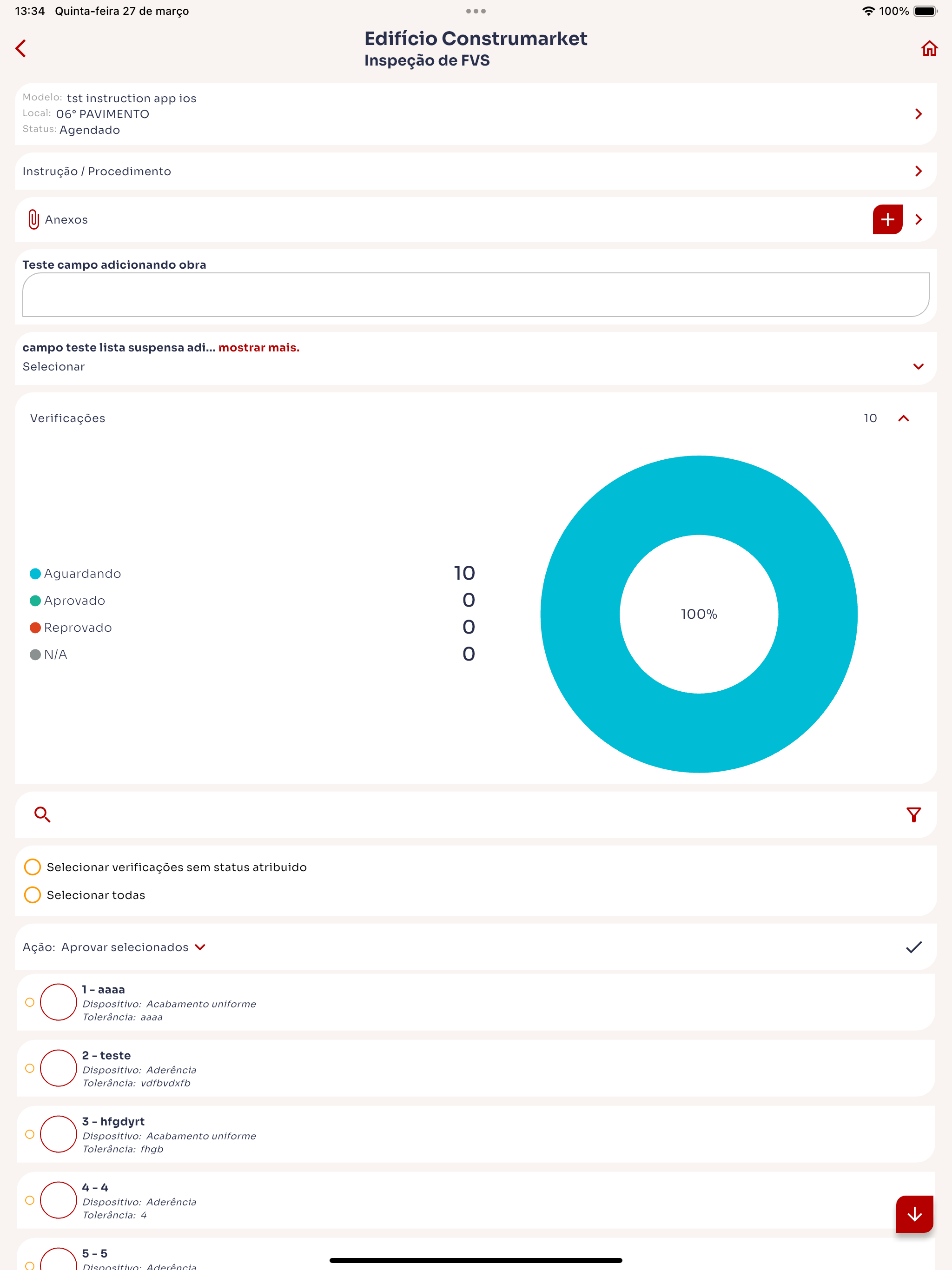The width and height of the screenshot is (952, 1270).
Task: Open verification 3 - hfgdyrt title
Action: pos(113,1121)
